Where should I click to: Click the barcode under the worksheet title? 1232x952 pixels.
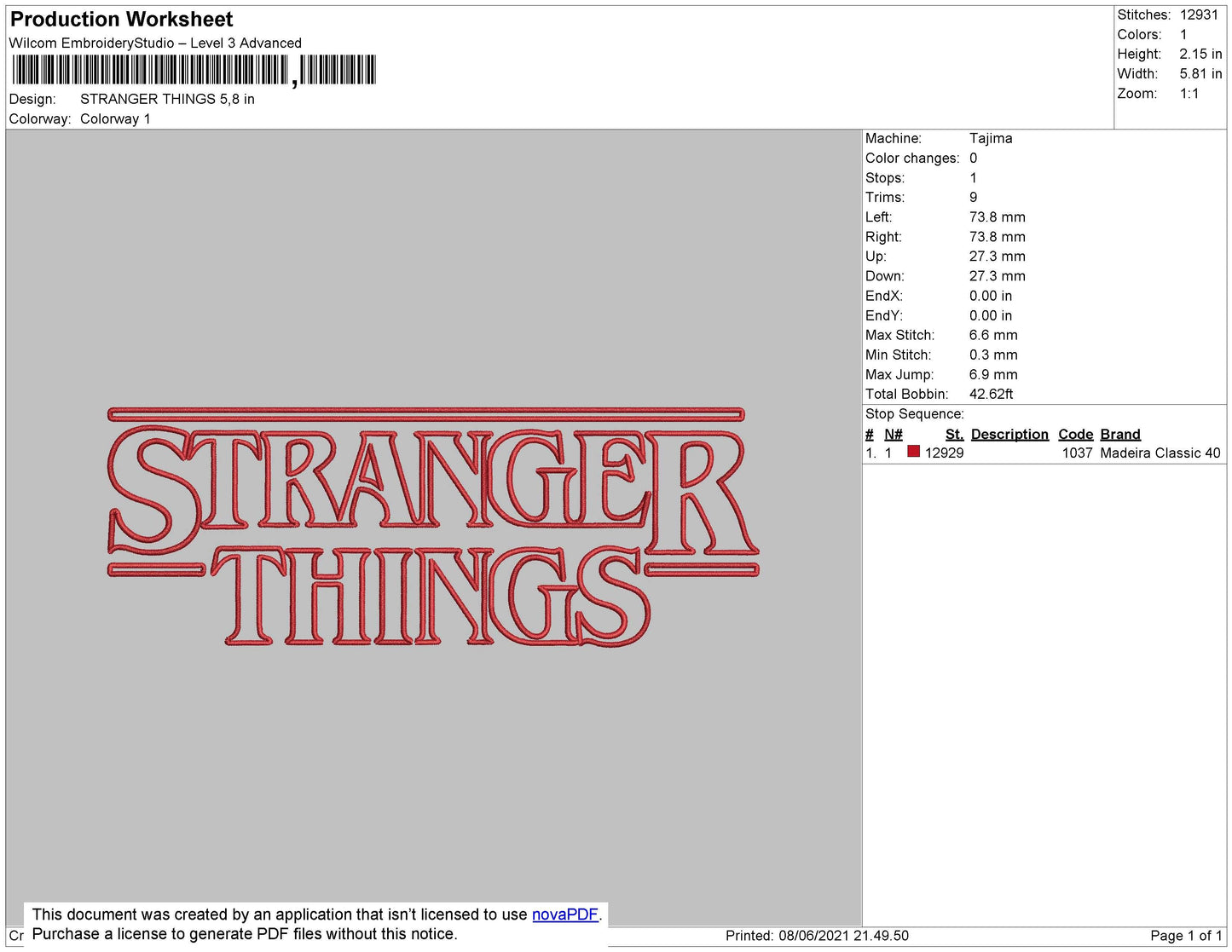tap(194, 70)
